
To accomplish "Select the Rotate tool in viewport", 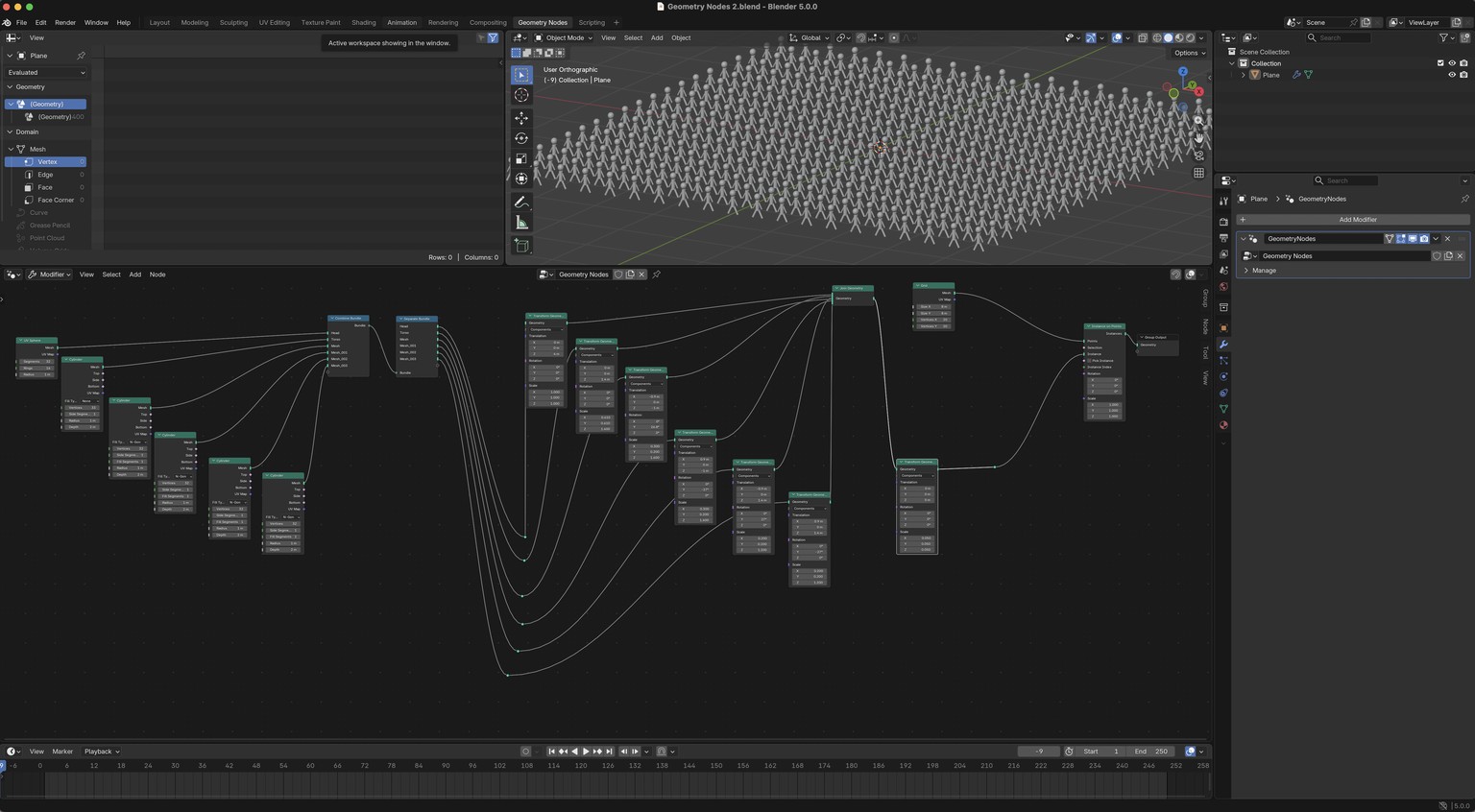I will pyautogui.click(x=521, y=138).
